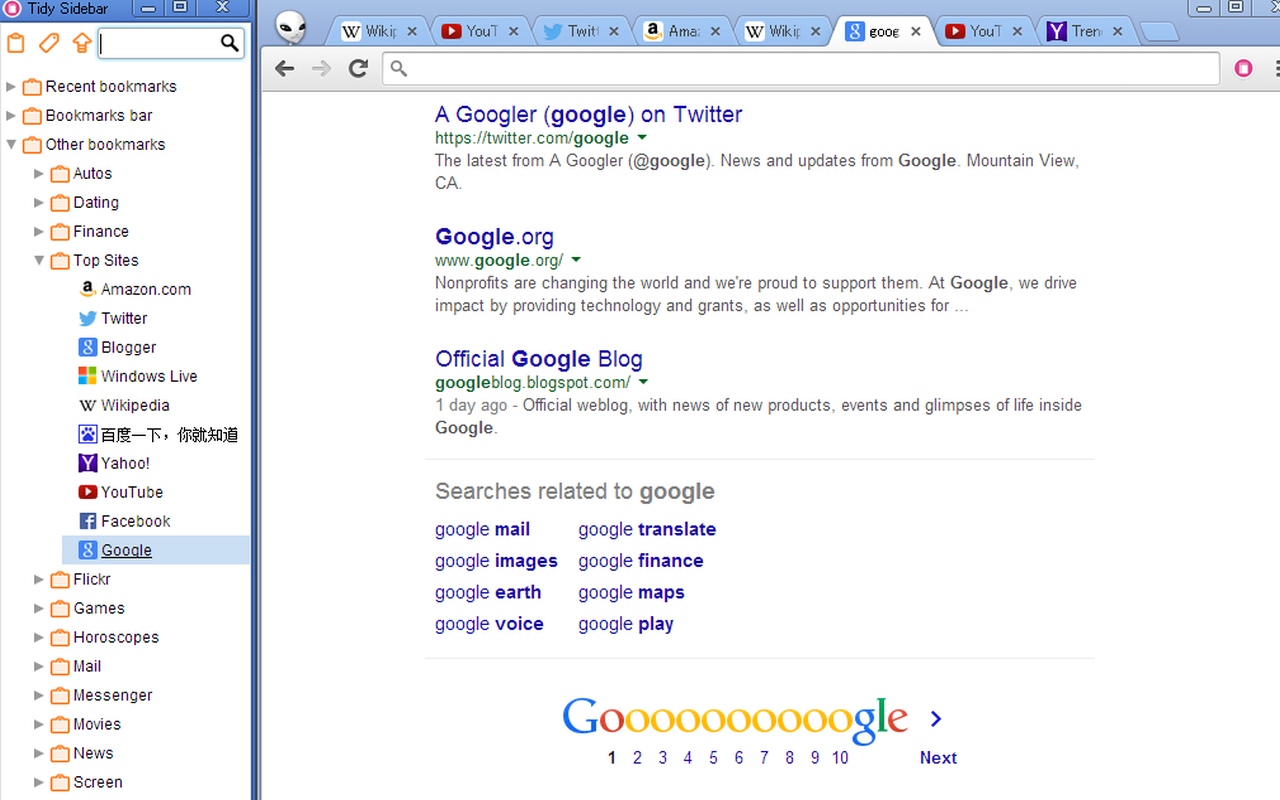
Task: Open the Google.org search result
Action: pos(494,237)
